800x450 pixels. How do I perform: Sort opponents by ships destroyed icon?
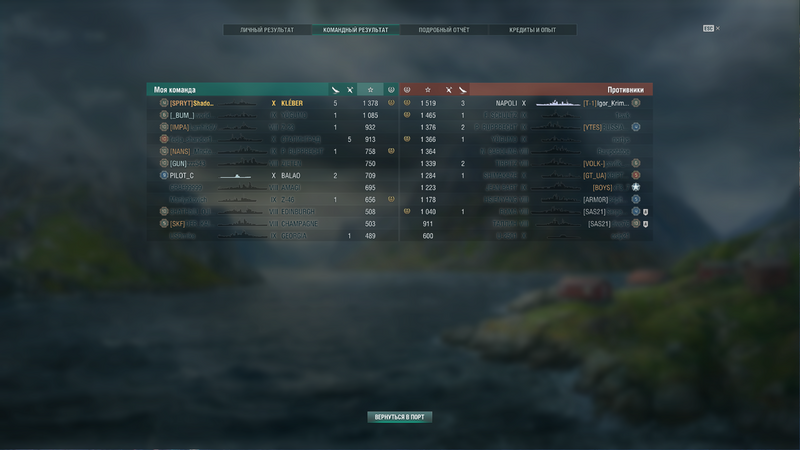pyautogui.click(x=463, y=90)
